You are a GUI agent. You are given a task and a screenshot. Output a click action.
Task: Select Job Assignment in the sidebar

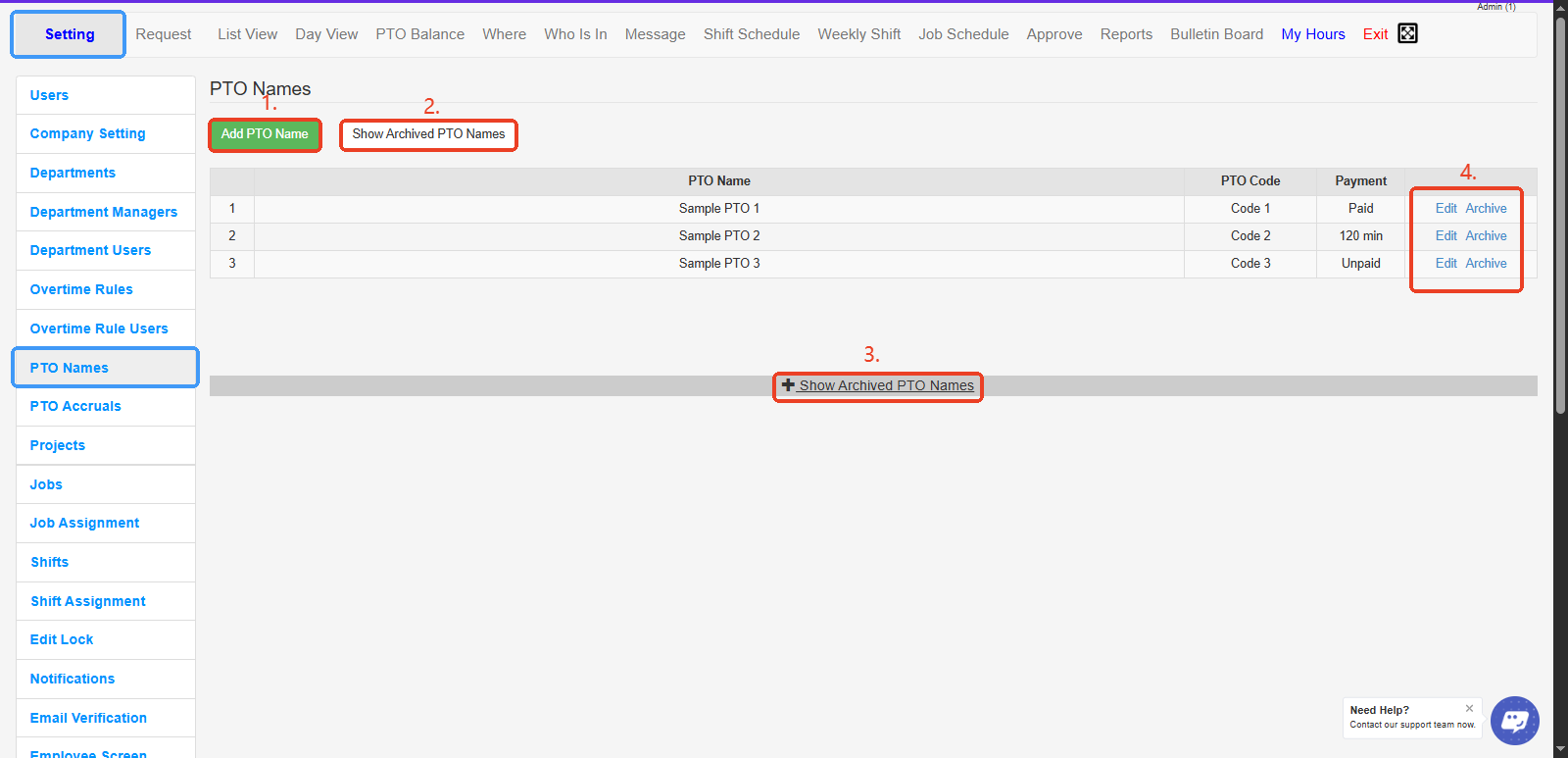click(84, 523)
